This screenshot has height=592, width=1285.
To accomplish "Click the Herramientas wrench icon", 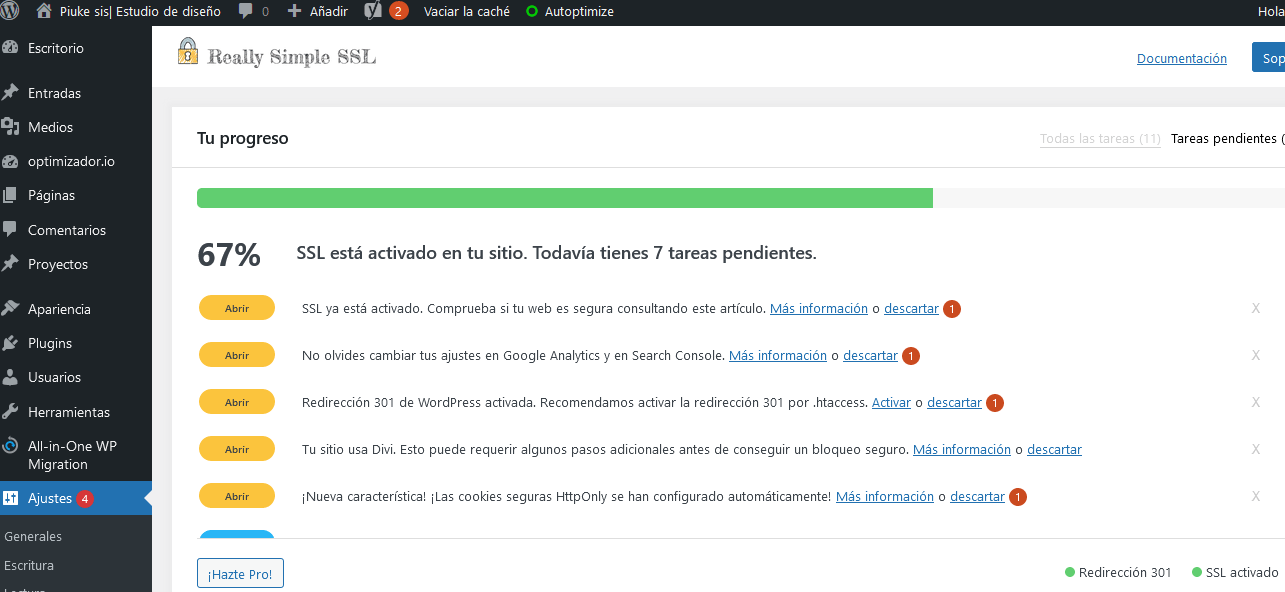I will (x=10, y=412).
